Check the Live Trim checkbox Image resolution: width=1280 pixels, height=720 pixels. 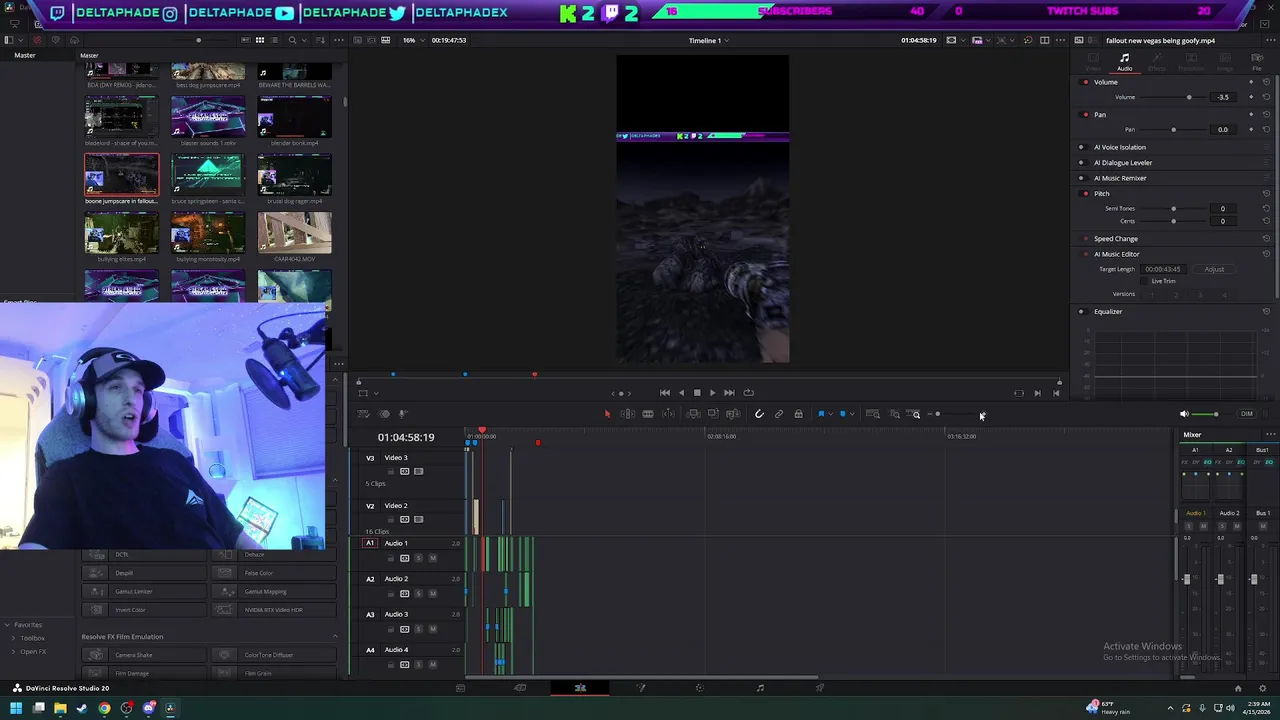(x=1143, y=281)
